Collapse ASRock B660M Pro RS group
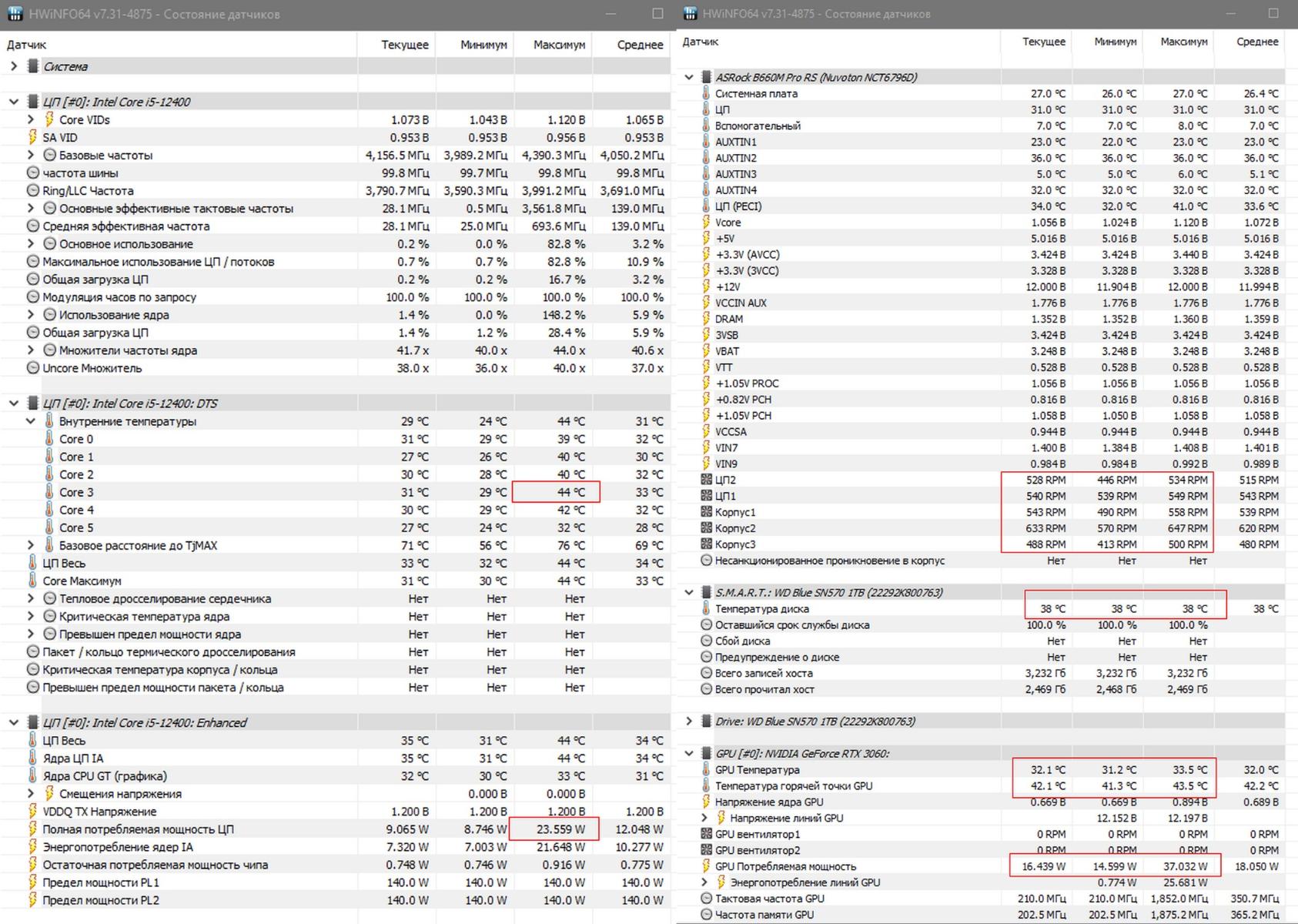Screen dimensions: 1298x924 [x=689, y=77]
